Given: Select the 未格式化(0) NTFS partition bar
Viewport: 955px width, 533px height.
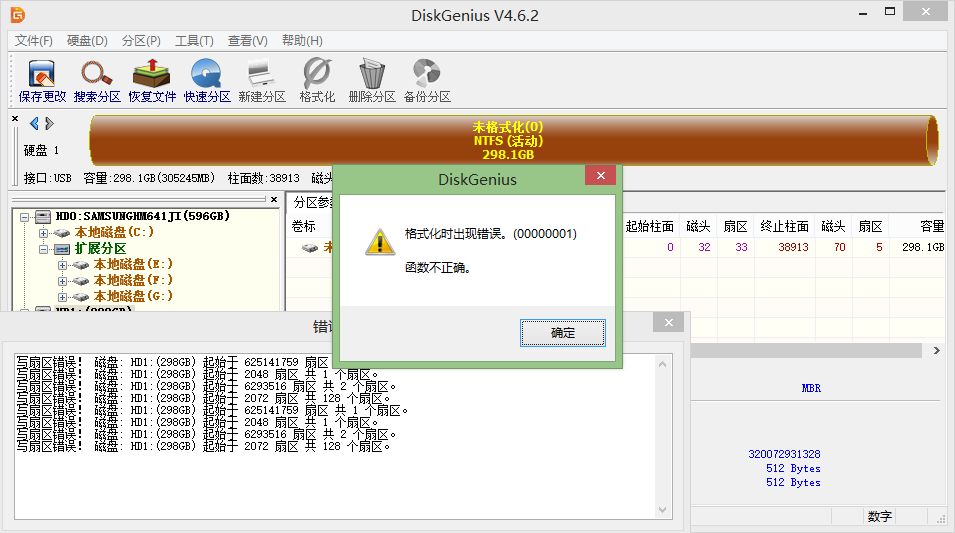Looking at the screenshot, I should [x=513, y=141].
